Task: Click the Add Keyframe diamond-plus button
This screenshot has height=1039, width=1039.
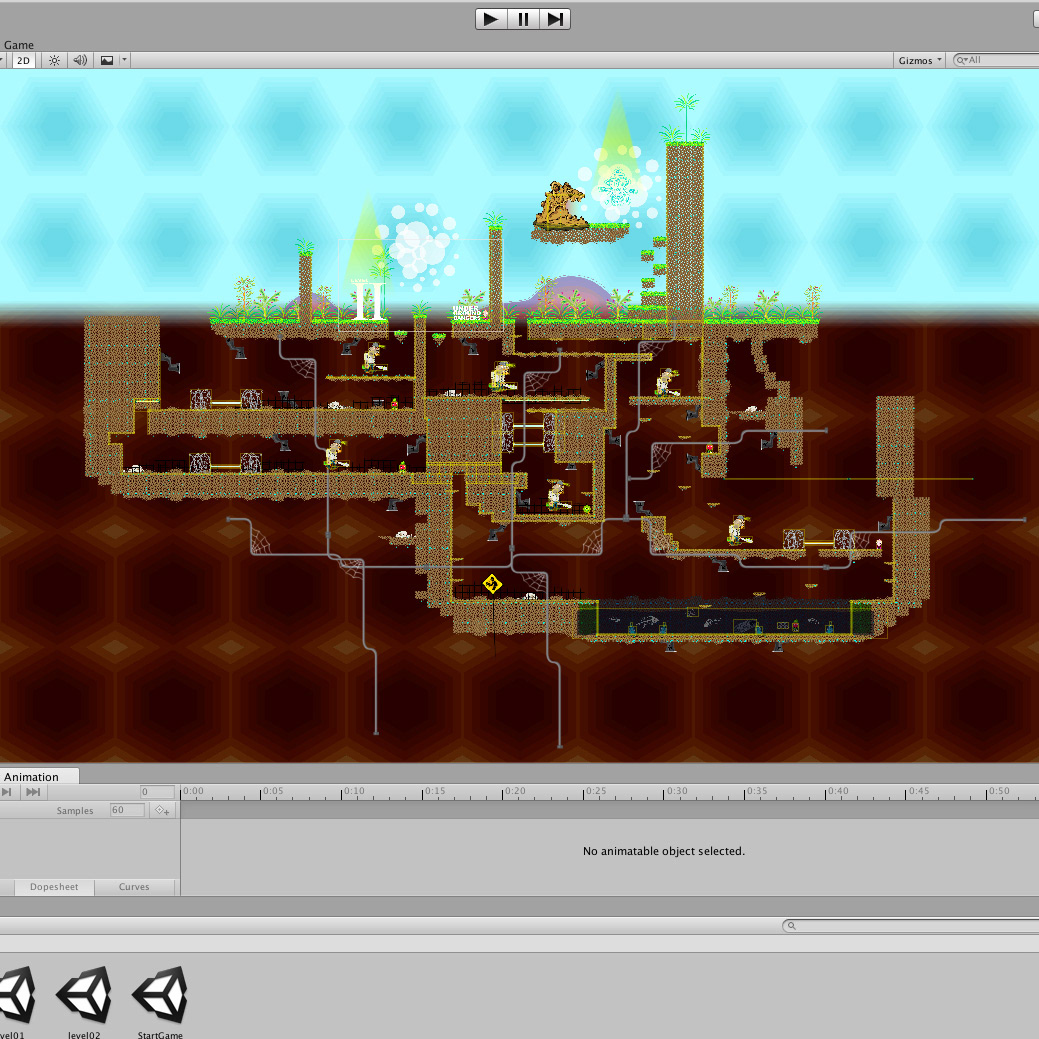Action: click(x=162, y=810)
